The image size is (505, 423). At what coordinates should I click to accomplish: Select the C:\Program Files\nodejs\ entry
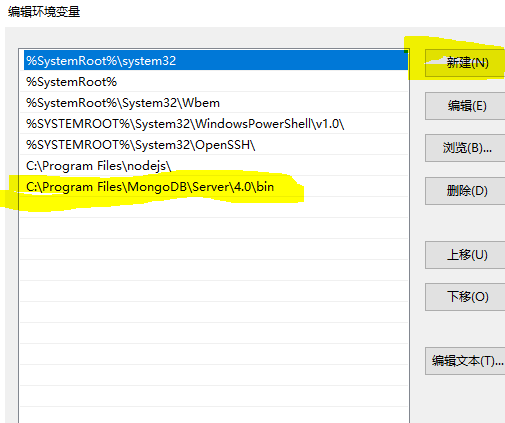tap(214, 165)
